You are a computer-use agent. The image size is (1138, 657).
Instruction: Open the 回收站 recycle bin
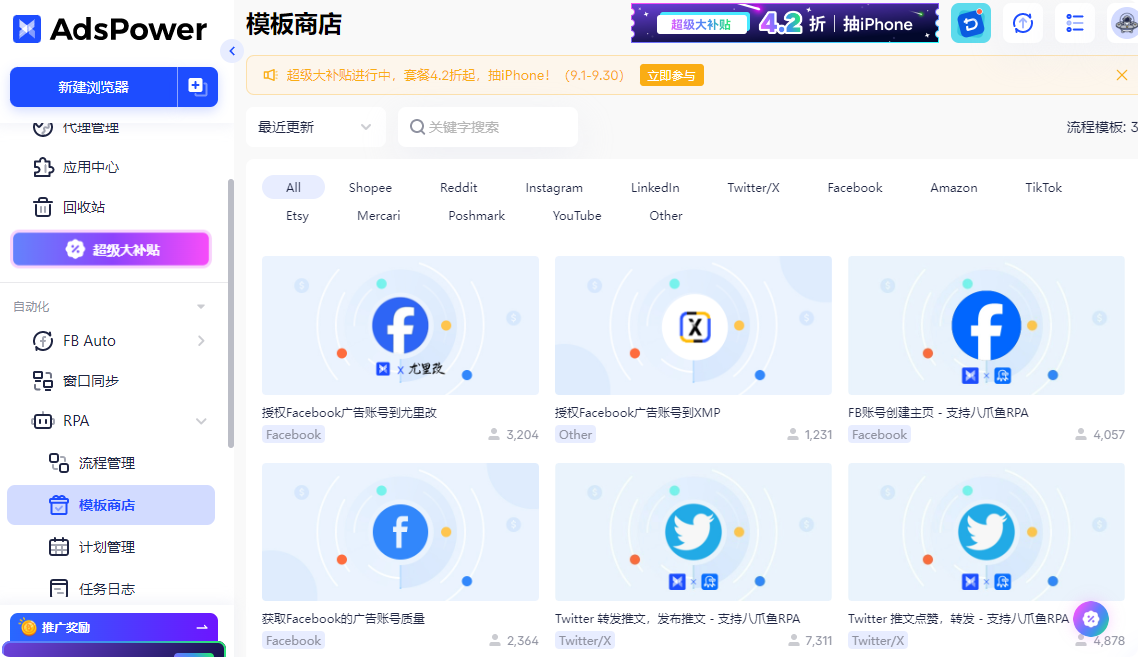84,207
